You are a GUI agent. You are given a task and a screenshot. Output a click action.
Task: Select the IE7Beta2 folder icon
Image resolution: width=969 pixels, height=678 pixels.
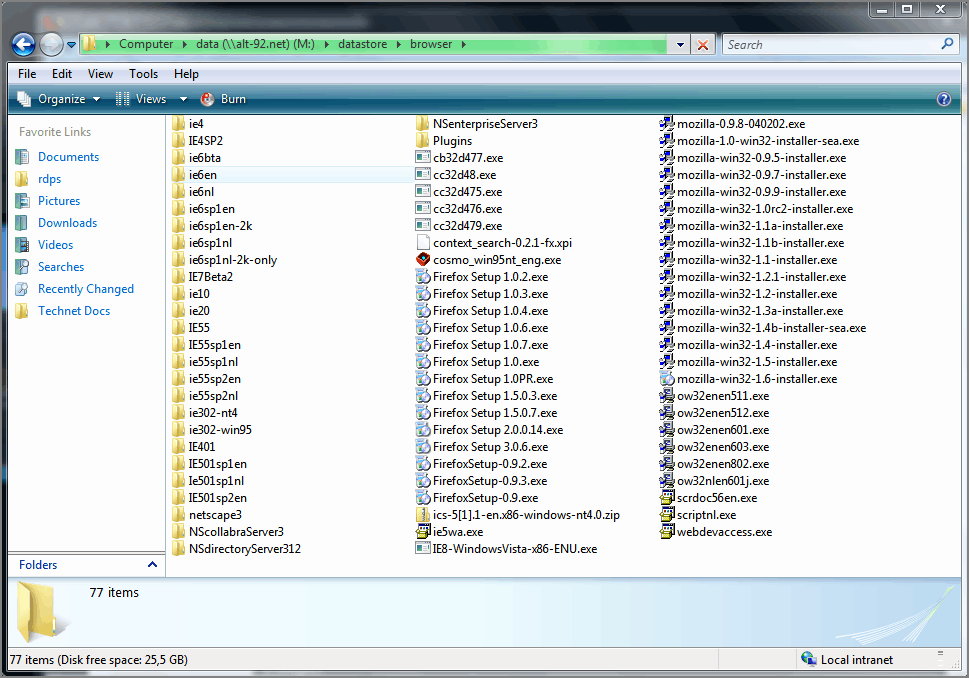(x=178, y=277)
